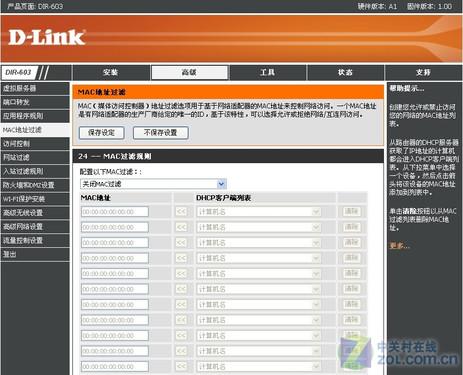Switch to the 安装 tab
The height and width of the screenshot is (375, 463).
(x=111, y=72)
